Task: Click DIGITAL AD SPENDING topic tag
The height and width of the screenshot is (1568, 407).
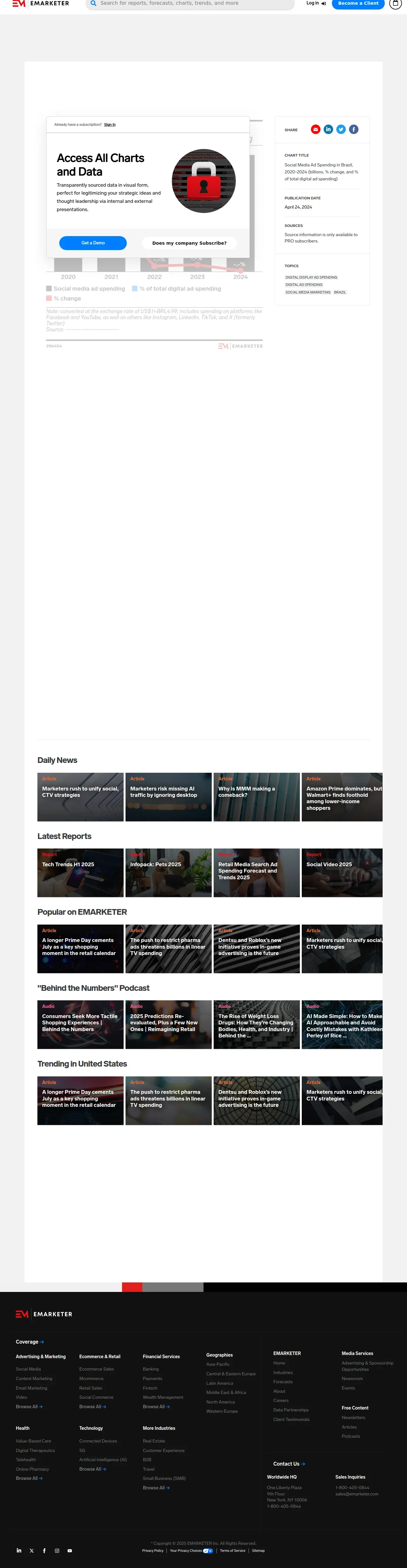Action: (304, 285)
